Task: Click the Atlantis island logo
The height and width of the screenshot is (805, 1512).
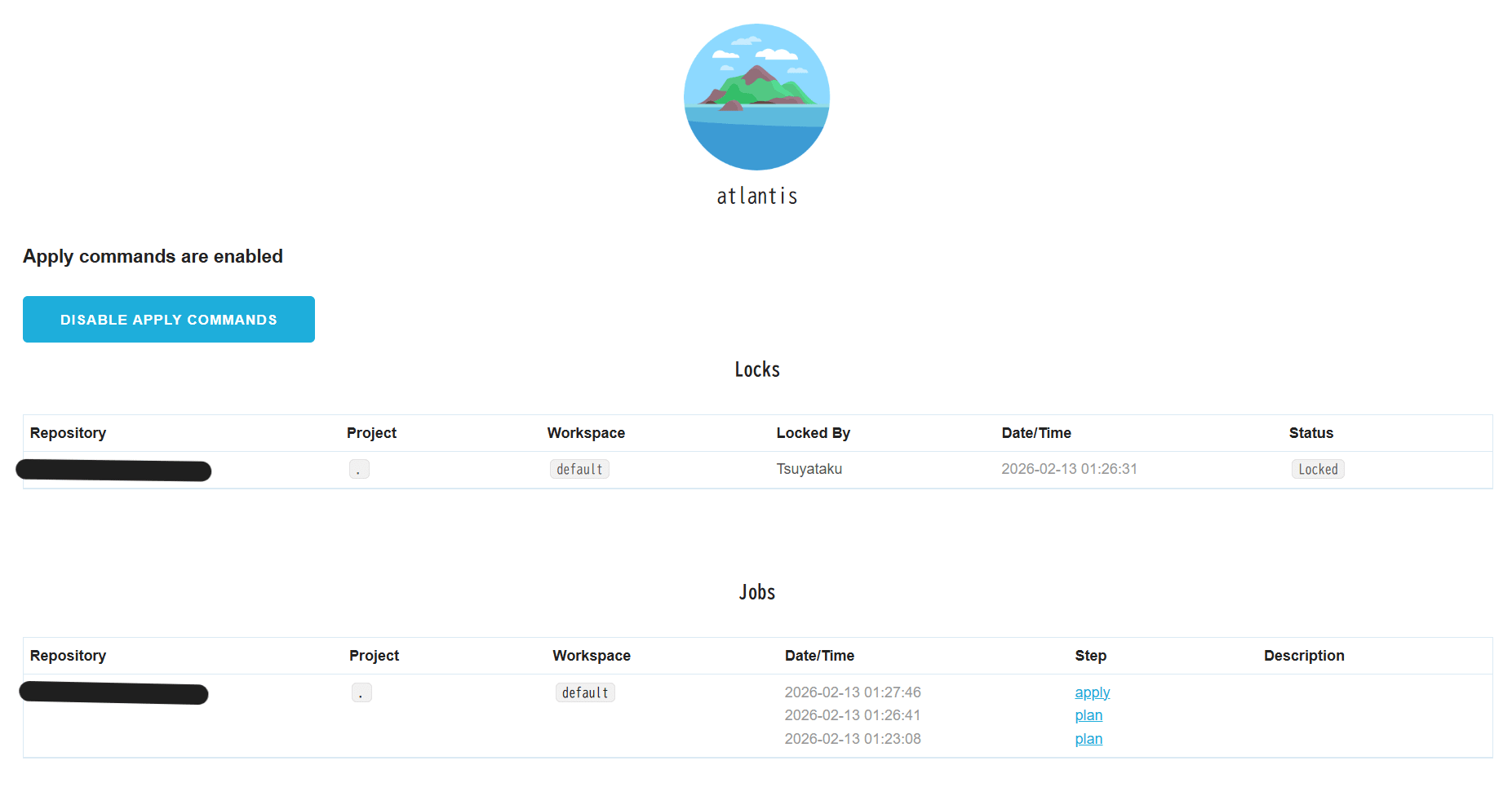Action: tap(756, 97)
